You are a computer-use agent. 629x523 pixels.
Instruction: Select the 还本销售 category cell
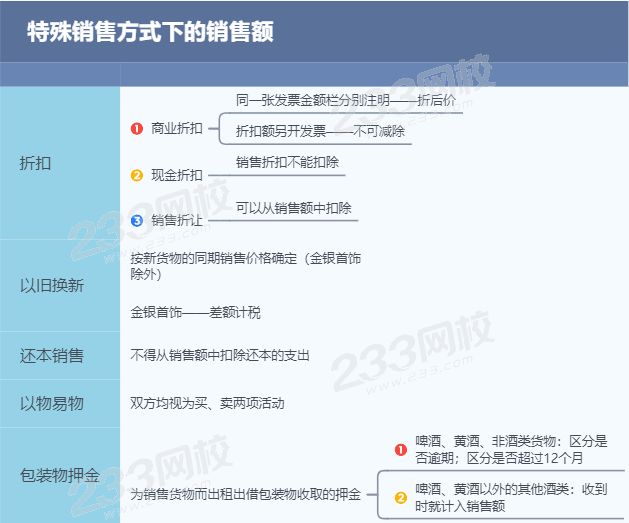(52, 355)
